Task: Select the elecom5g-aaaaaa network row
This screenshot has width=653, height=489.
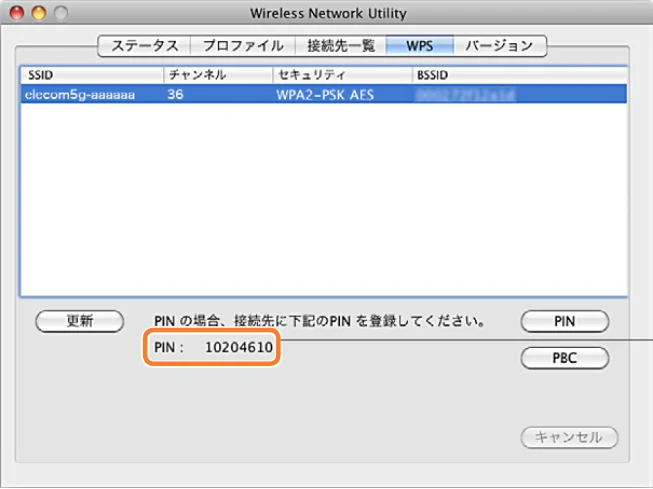Action: pos(324,94)
